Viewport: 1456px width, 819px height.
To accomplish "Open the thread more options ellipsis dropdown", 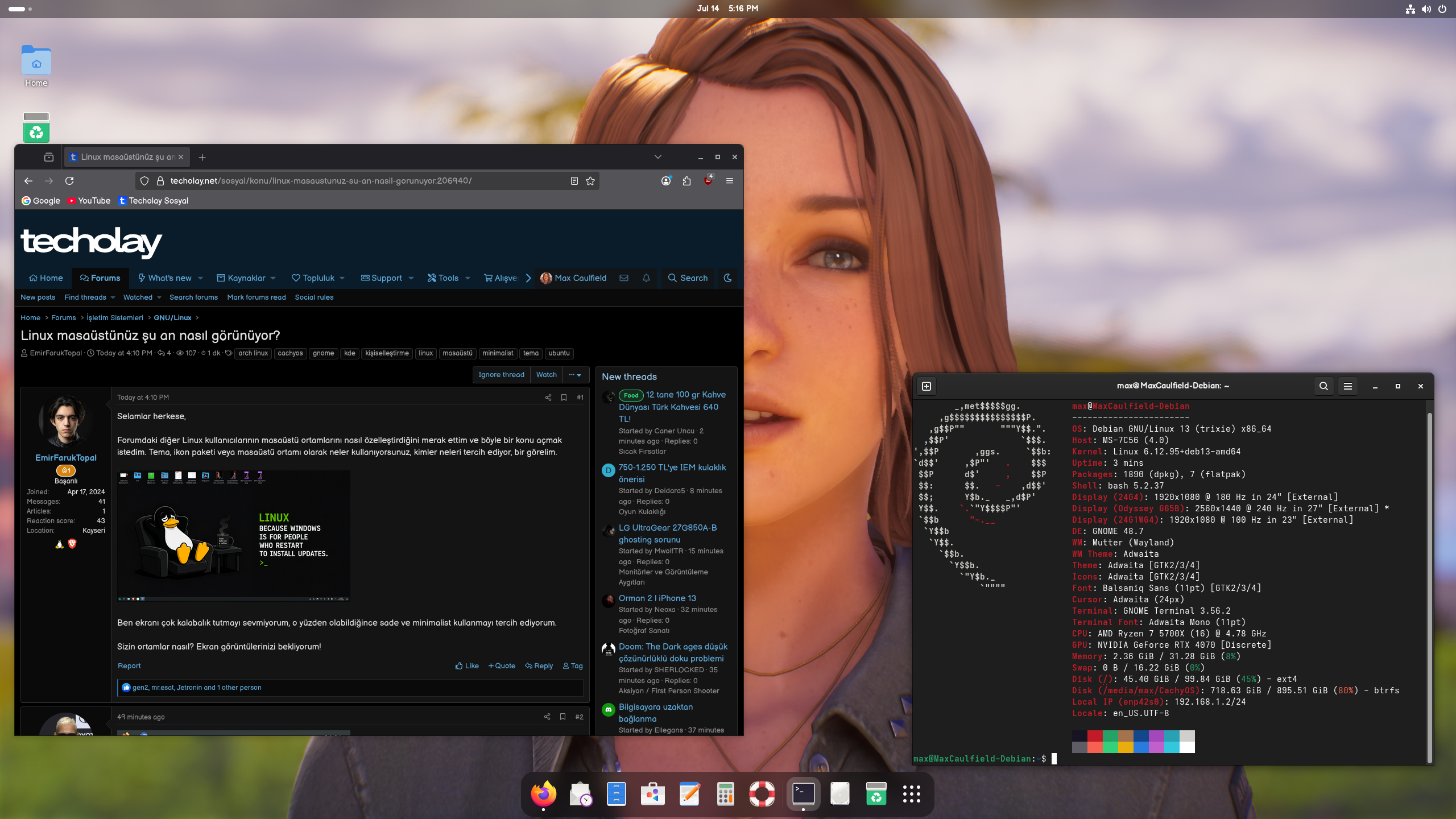I will tap(576, 375).
